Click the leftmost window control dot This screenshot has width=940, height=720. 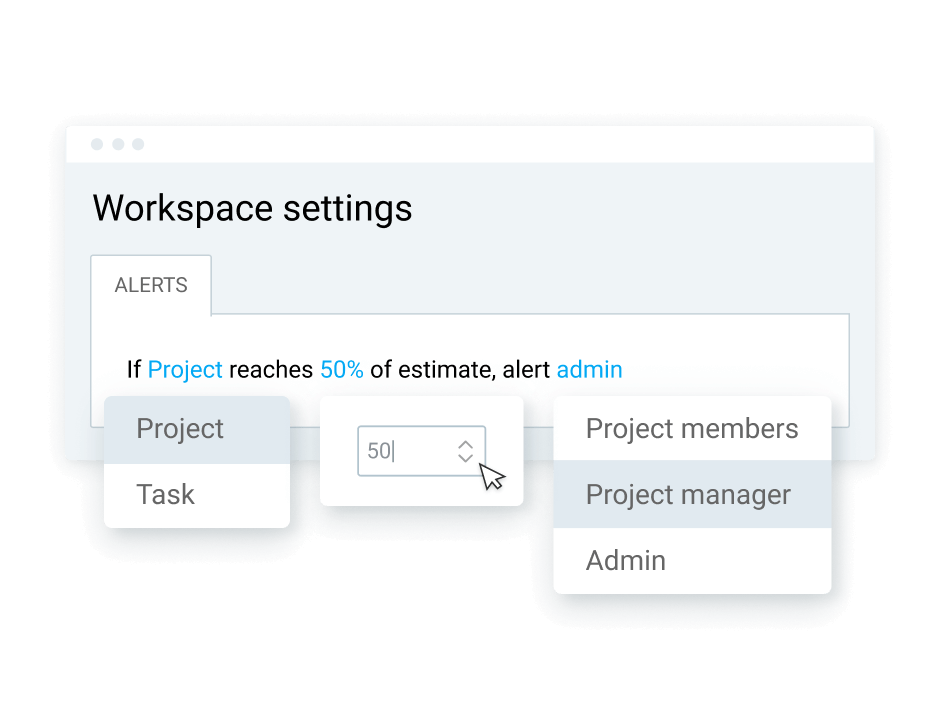point(97,144)
